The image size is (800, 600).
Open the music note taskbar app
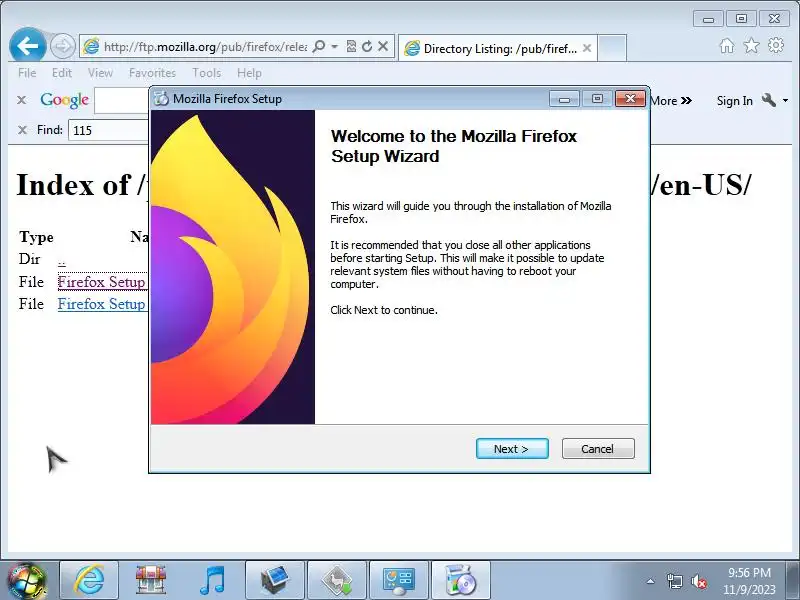click(x=212, y=580)
